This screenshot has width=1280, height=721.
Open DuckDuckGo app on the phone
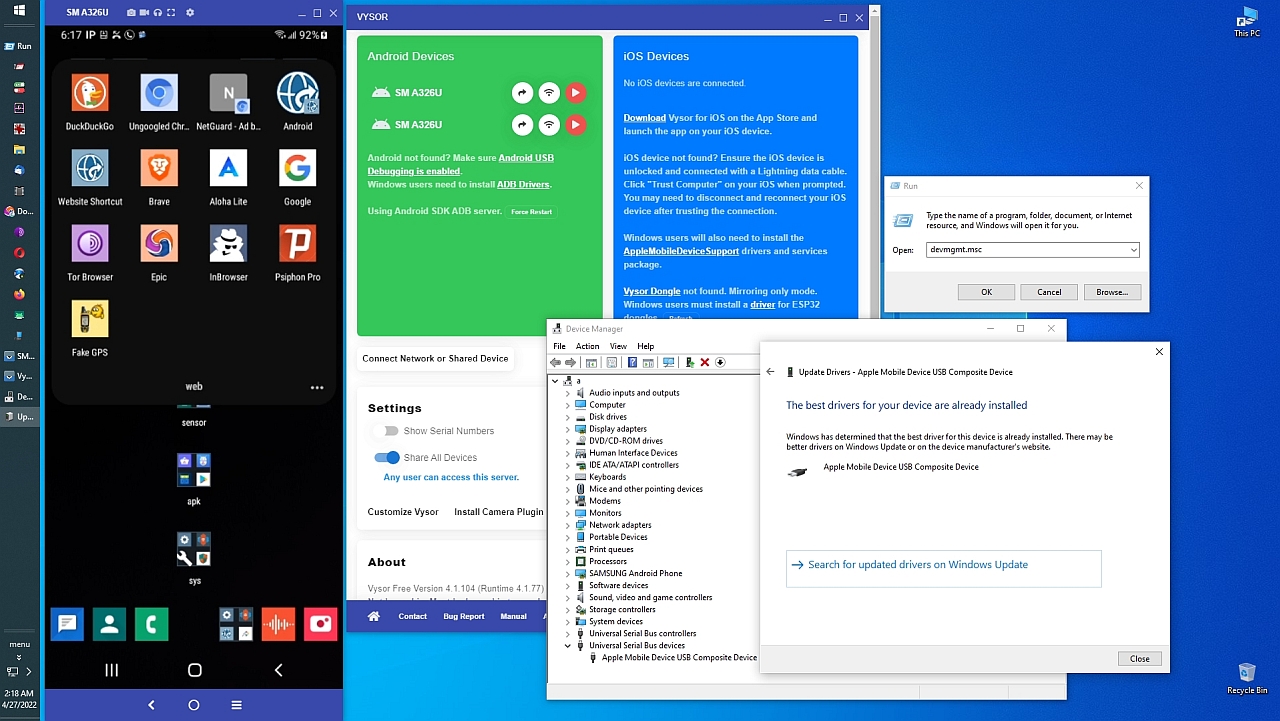click(x=90, y=93)
